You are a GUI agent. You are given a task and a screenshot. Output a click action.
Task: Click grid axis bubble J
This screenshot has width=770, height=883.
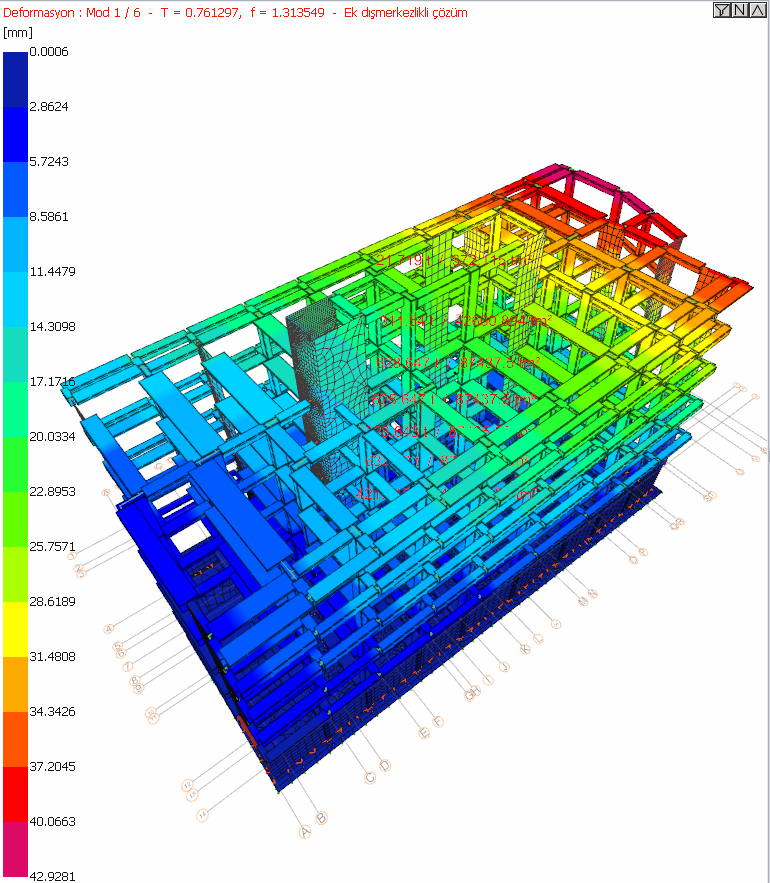coord(504,667)
